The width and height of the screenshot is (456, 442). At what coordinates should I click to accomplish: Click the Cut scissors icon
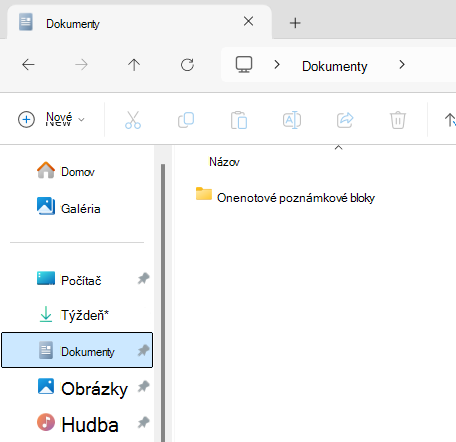click(133, 120)
